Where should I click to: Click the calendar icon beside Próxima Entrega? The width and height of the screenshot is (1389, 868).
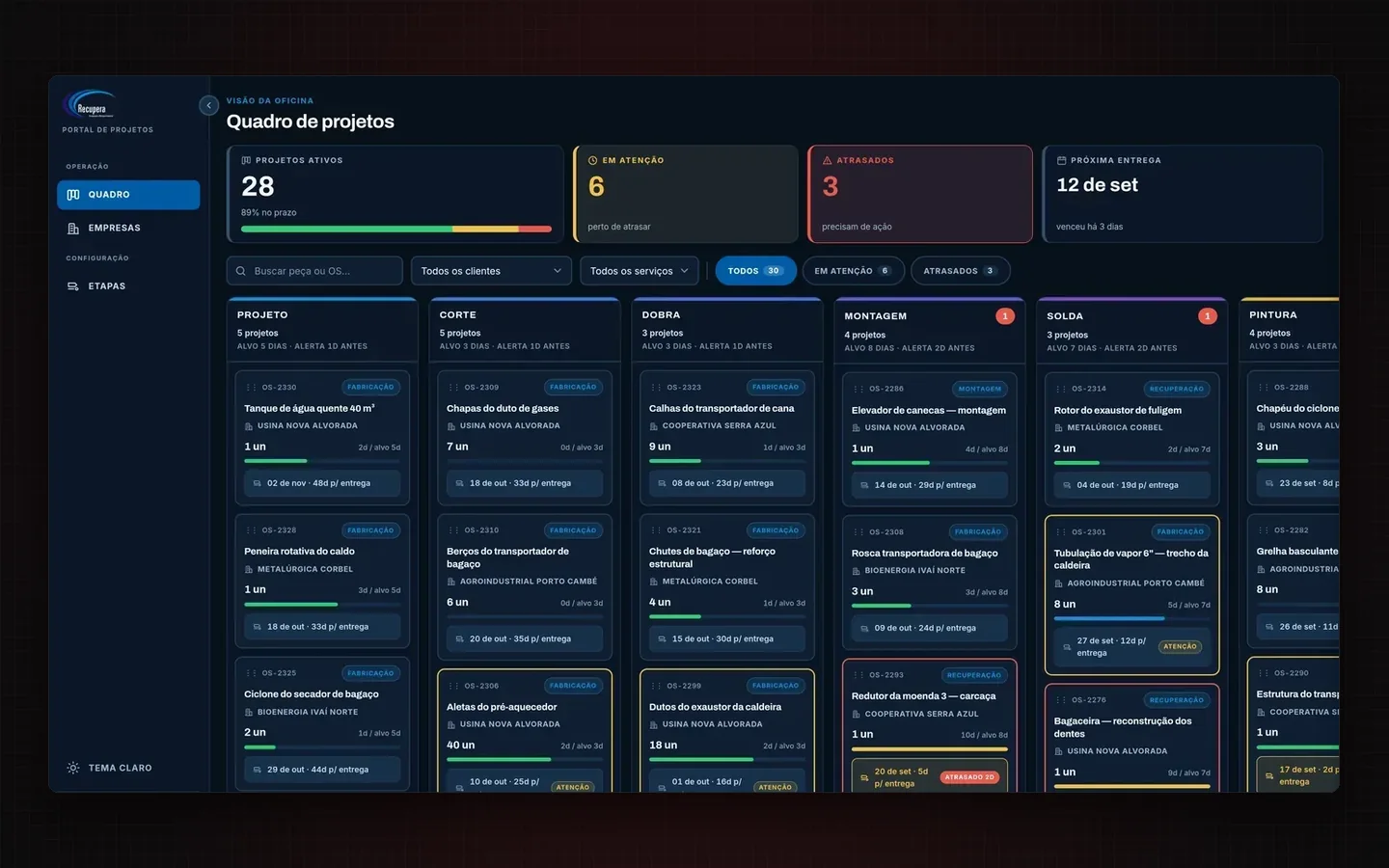(x=1061, y=161)
